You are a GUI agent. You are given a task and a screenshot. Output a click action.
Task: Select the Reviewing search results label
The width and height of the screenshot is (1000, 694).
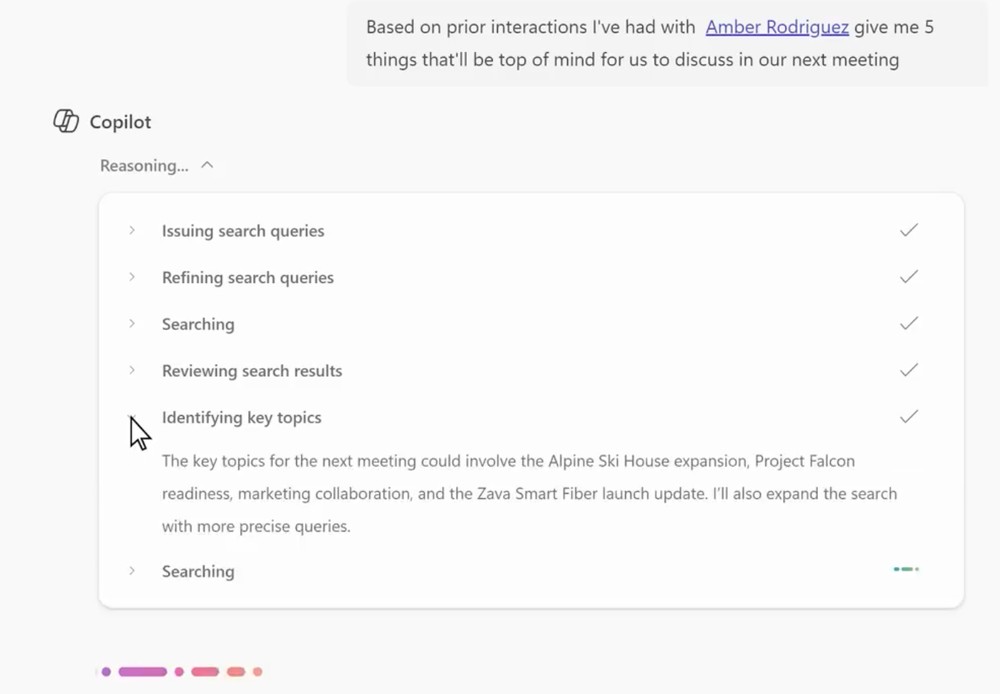(252, 371)
